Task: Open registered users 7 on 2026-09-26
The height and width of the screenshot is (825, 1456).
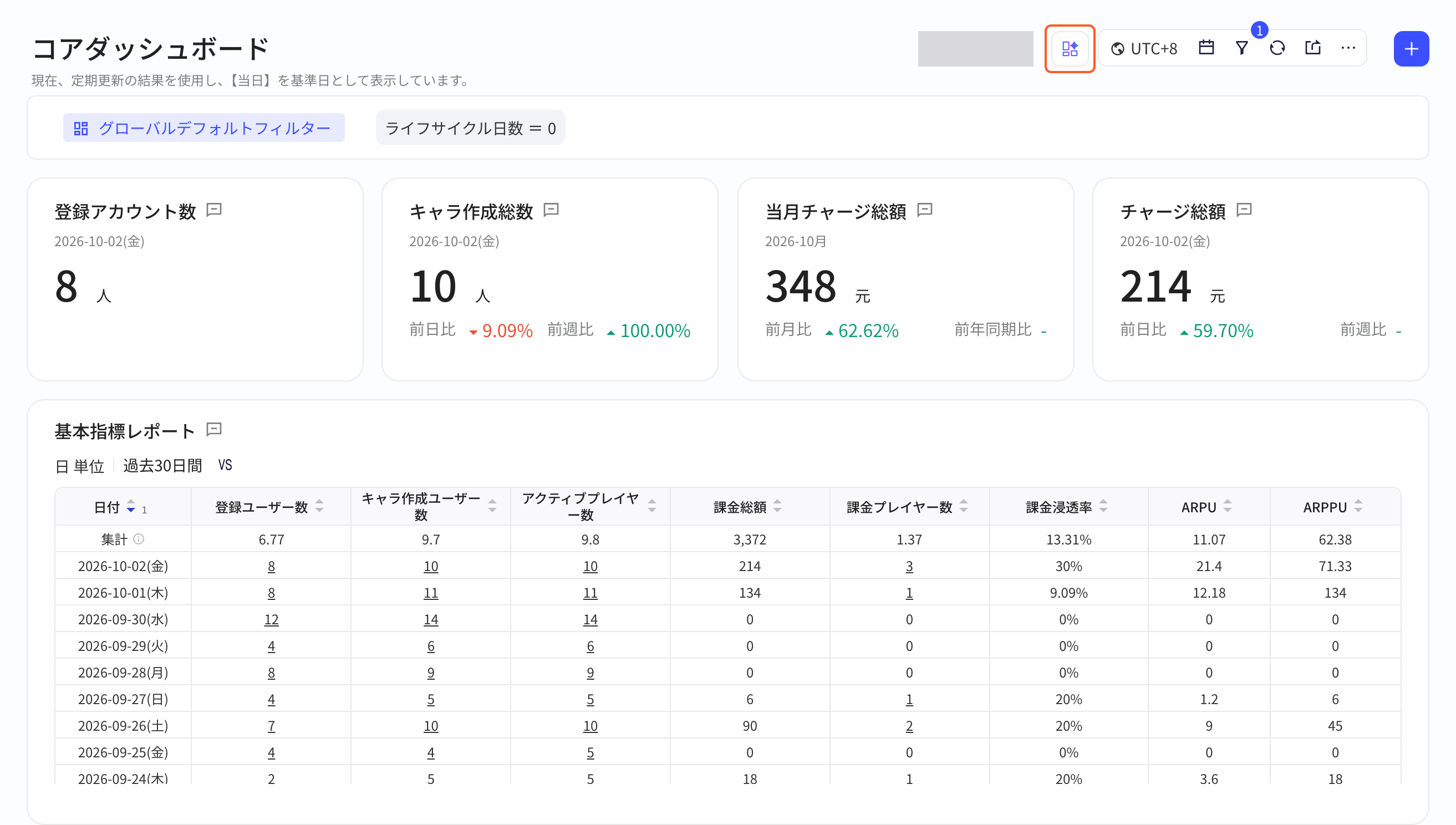Action: [271, 726]
